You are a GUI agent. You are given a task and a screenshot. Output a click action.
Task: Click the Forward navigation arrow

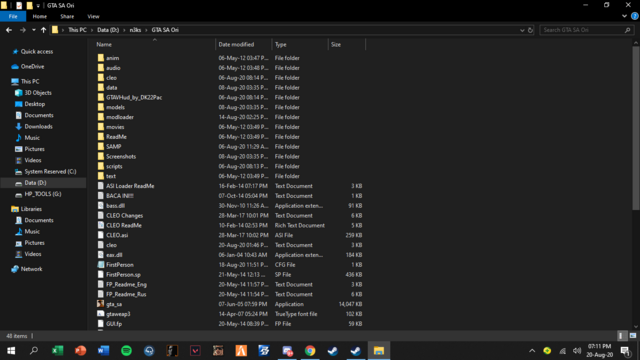pyautogui.click(x=22, y=30)
